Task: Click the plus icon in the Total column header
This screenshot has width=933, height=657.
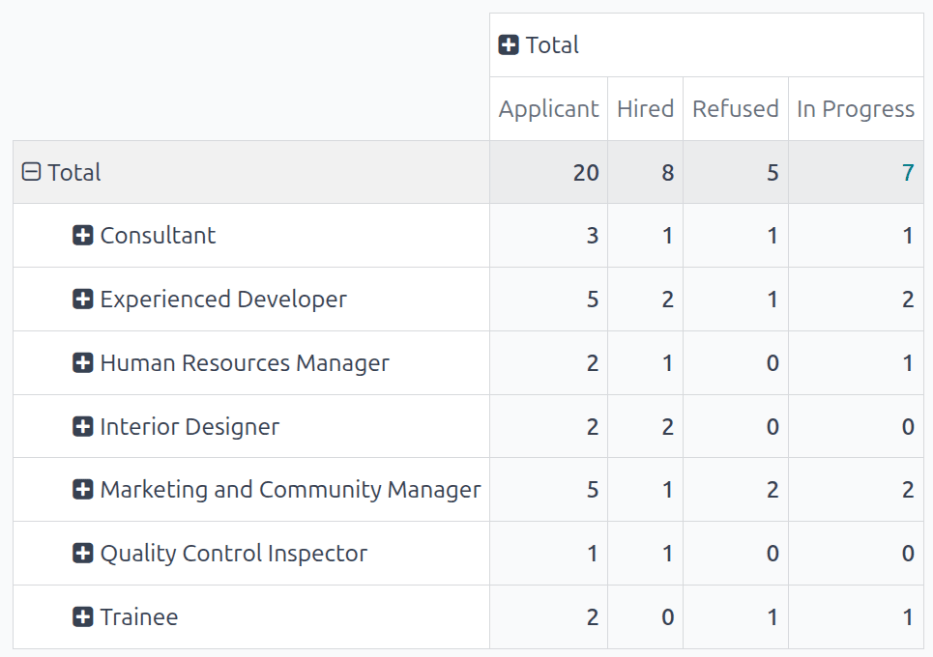Action: click(x=509, y=44)
